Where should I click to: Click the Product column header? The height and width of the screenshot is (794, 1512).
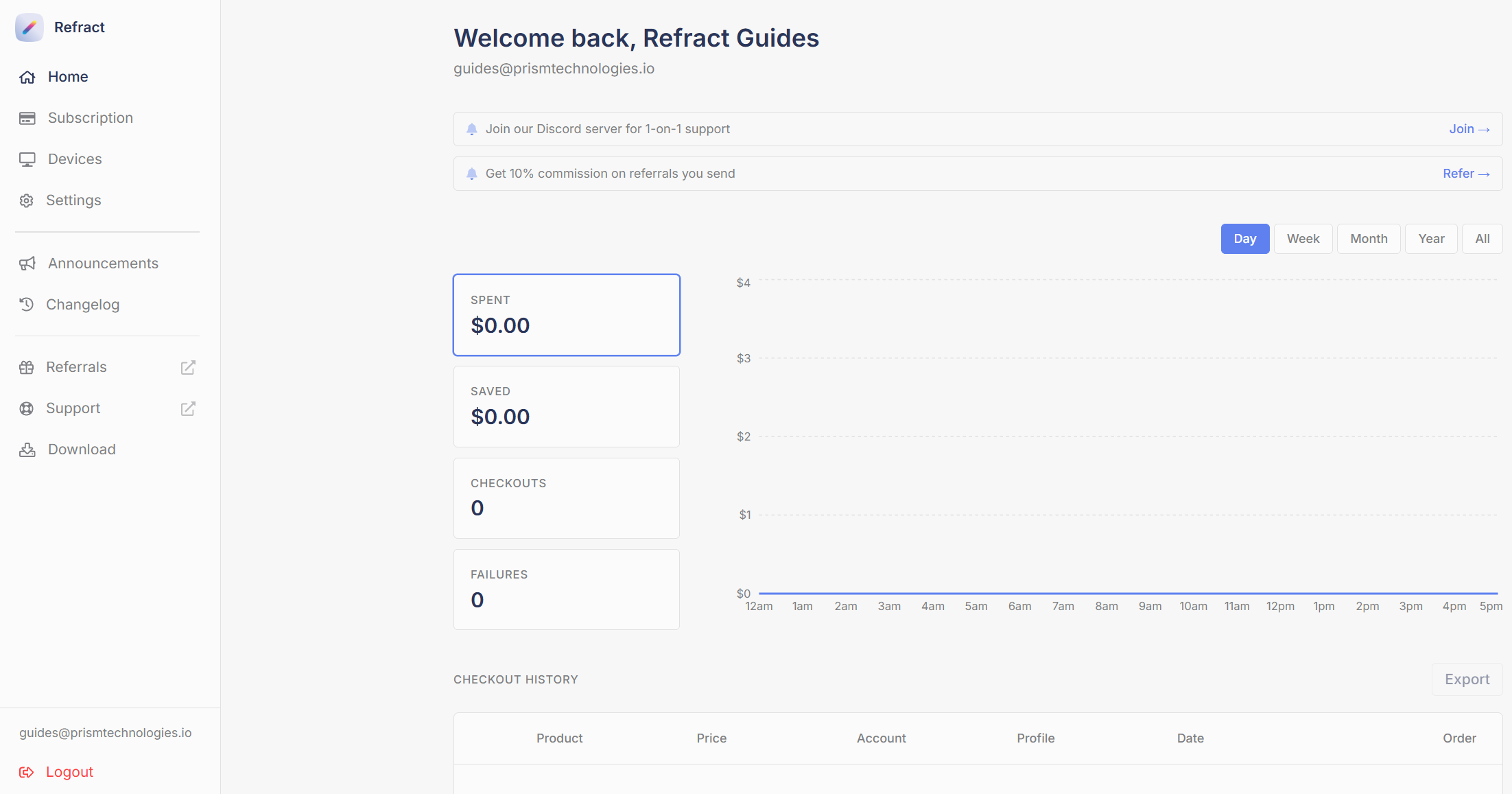[x=559, y=738]
